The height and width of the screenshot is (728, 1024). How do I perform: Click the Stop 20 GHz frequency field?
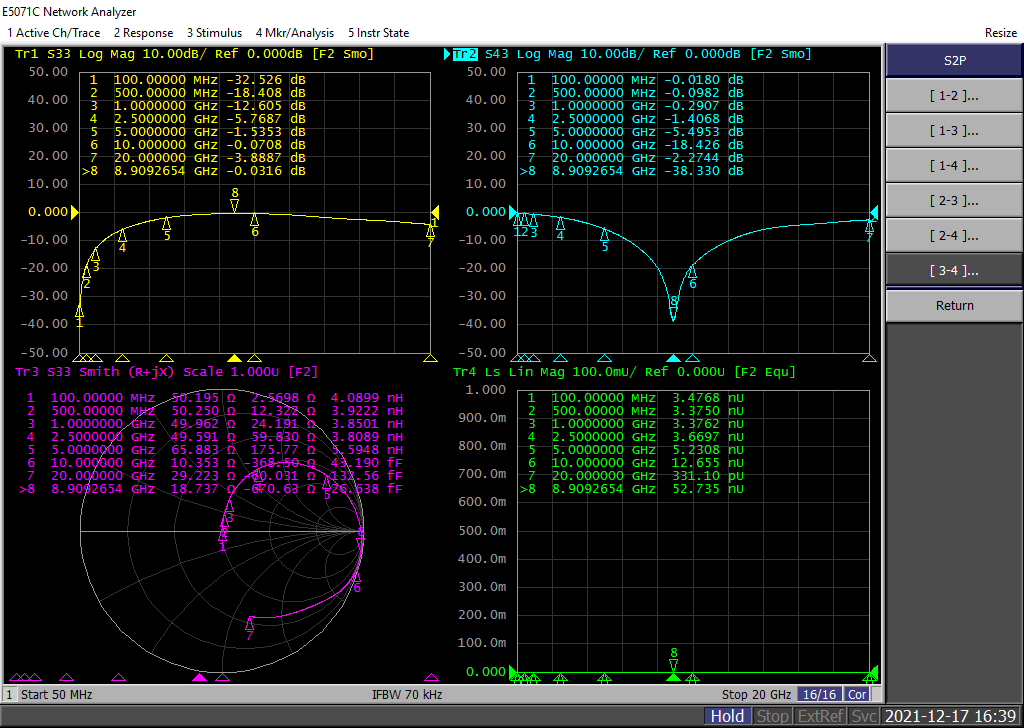click(756, 694)
